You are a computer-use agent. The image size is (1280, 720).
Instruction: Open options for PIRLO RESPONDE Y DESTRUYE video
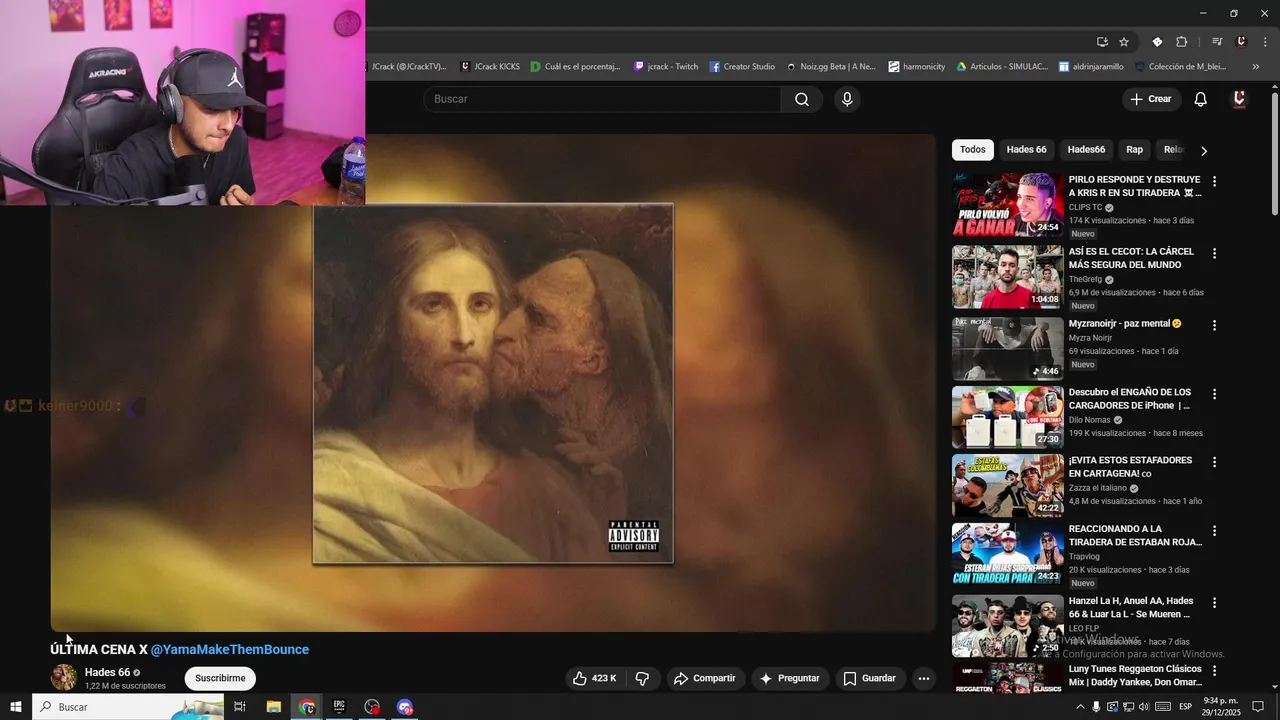click(1215, 182)
